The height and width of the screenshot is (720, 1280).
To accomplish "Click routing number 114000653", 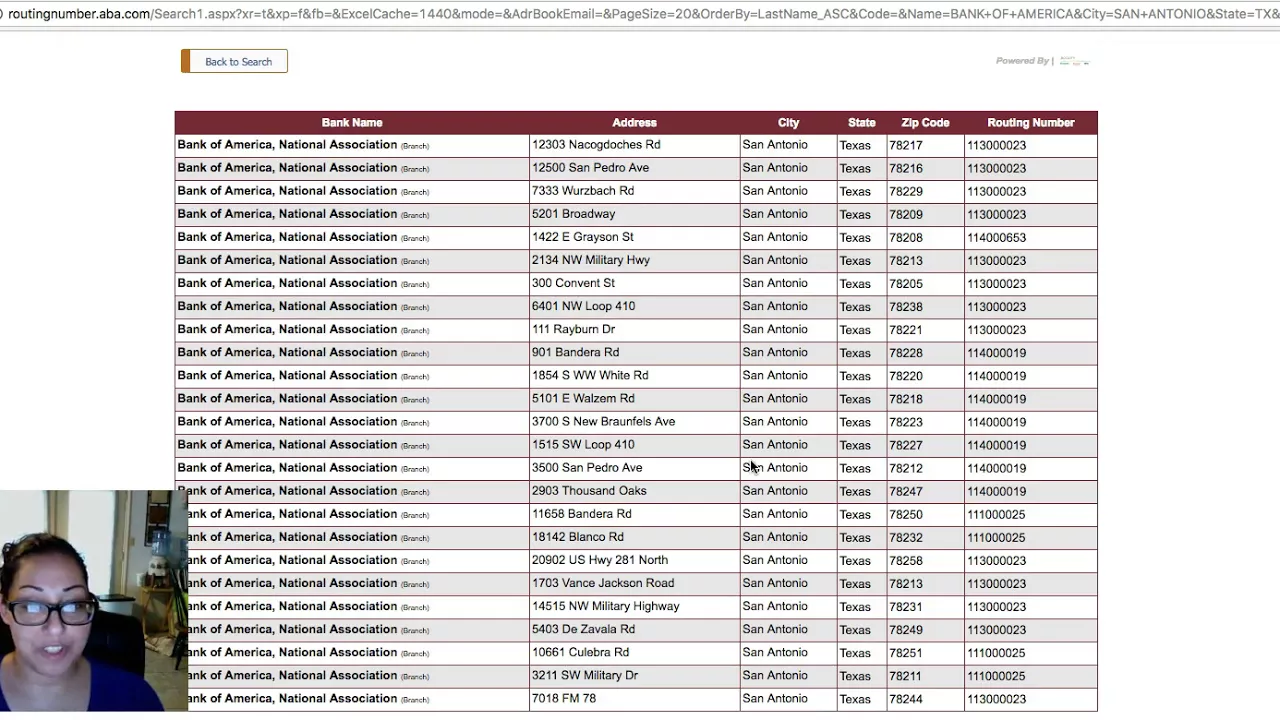I will pyautogui.click(x=996, y=238).
